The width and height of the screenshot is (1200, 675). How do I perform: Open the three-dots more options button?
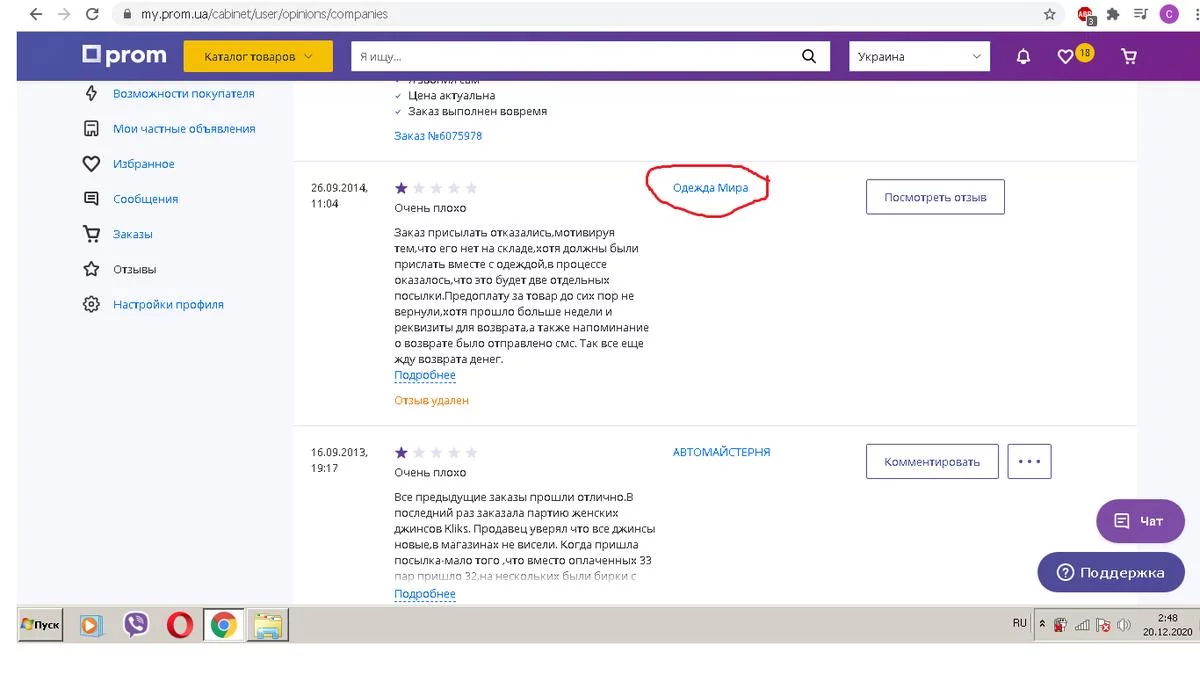click(1029, 462)
